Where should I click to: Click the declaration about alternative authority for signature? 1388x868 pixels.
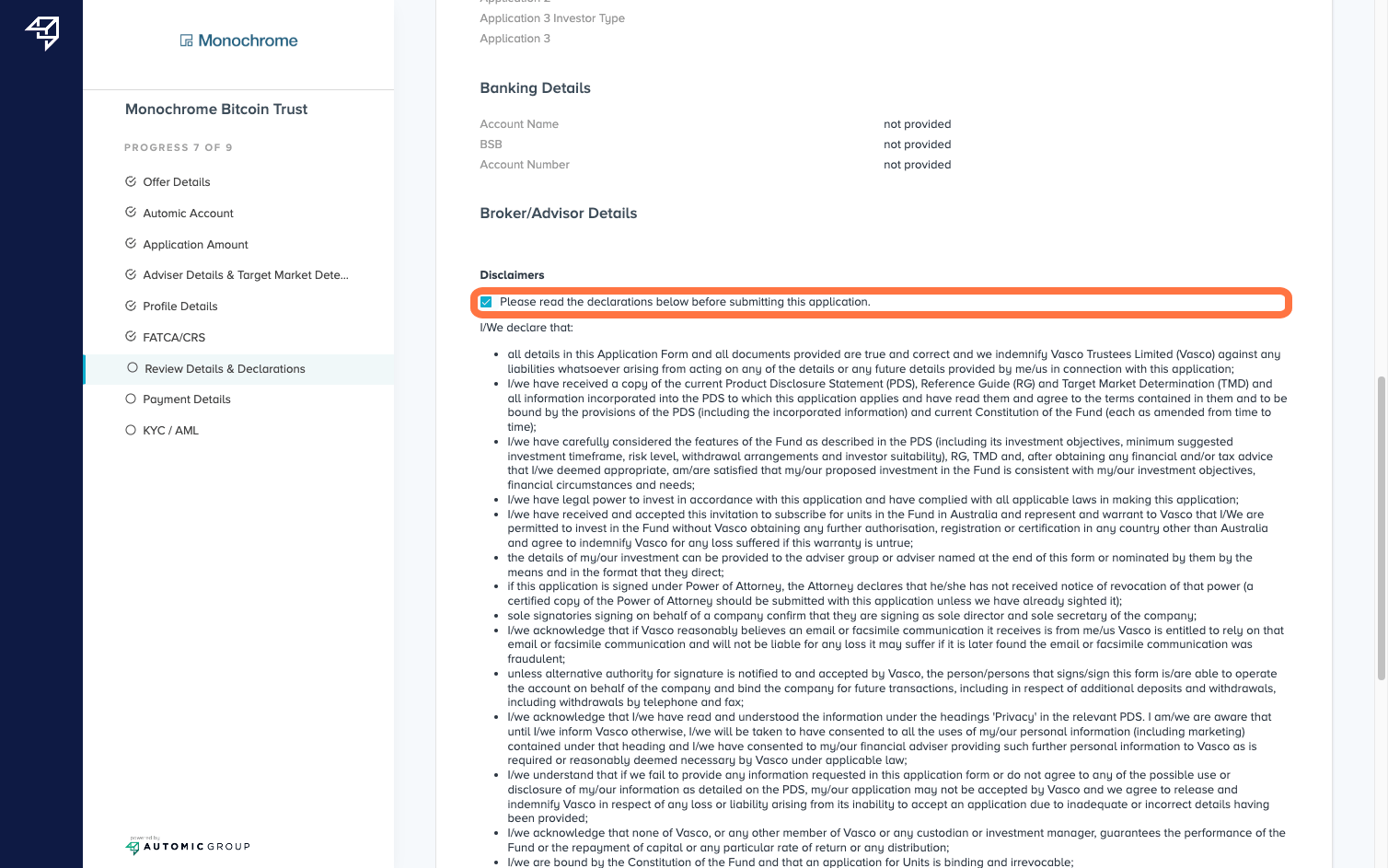coord(892,688)
